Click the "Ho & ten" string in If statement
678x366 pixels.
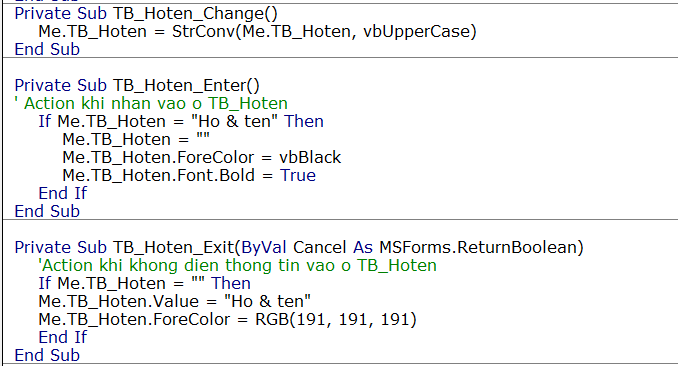click(x=234, y=122)
